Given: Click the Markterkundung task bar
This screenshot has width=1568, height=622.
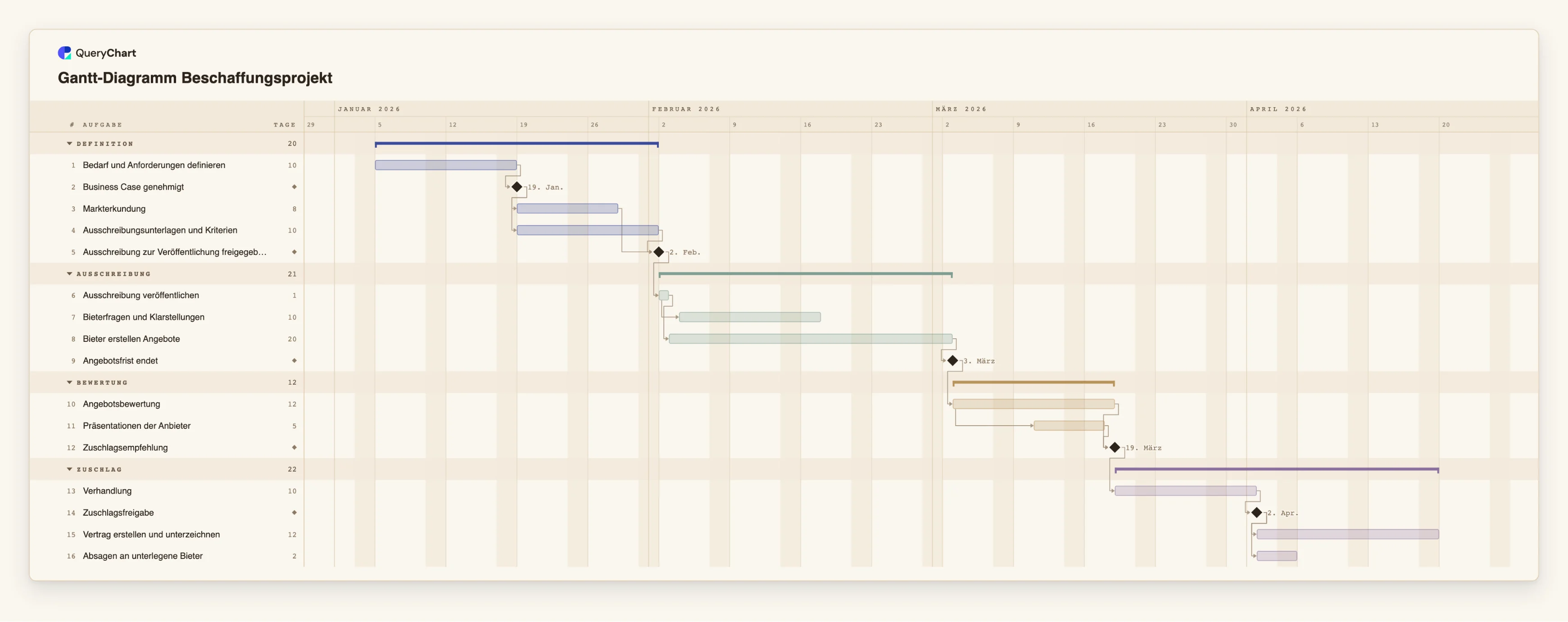Looking at the screenshot, I should tap(567, 209).
